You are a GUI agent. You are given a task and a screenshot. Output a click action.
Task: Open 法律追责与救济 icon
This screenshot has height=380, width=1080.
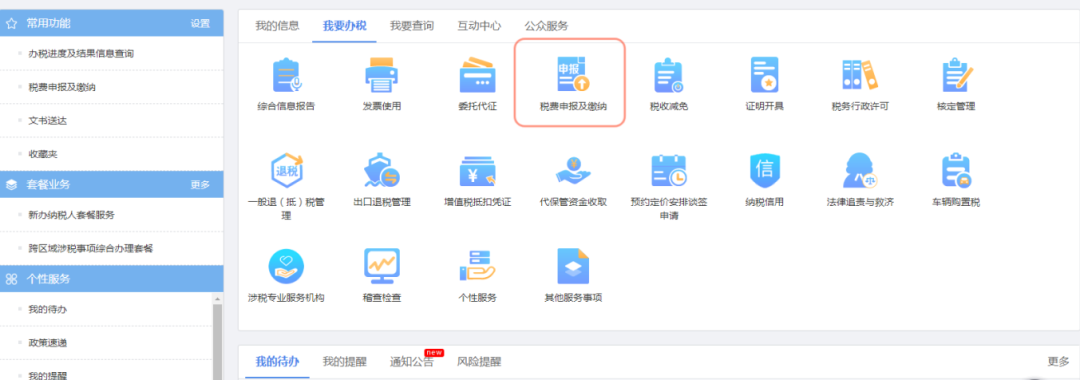point(860,171)
